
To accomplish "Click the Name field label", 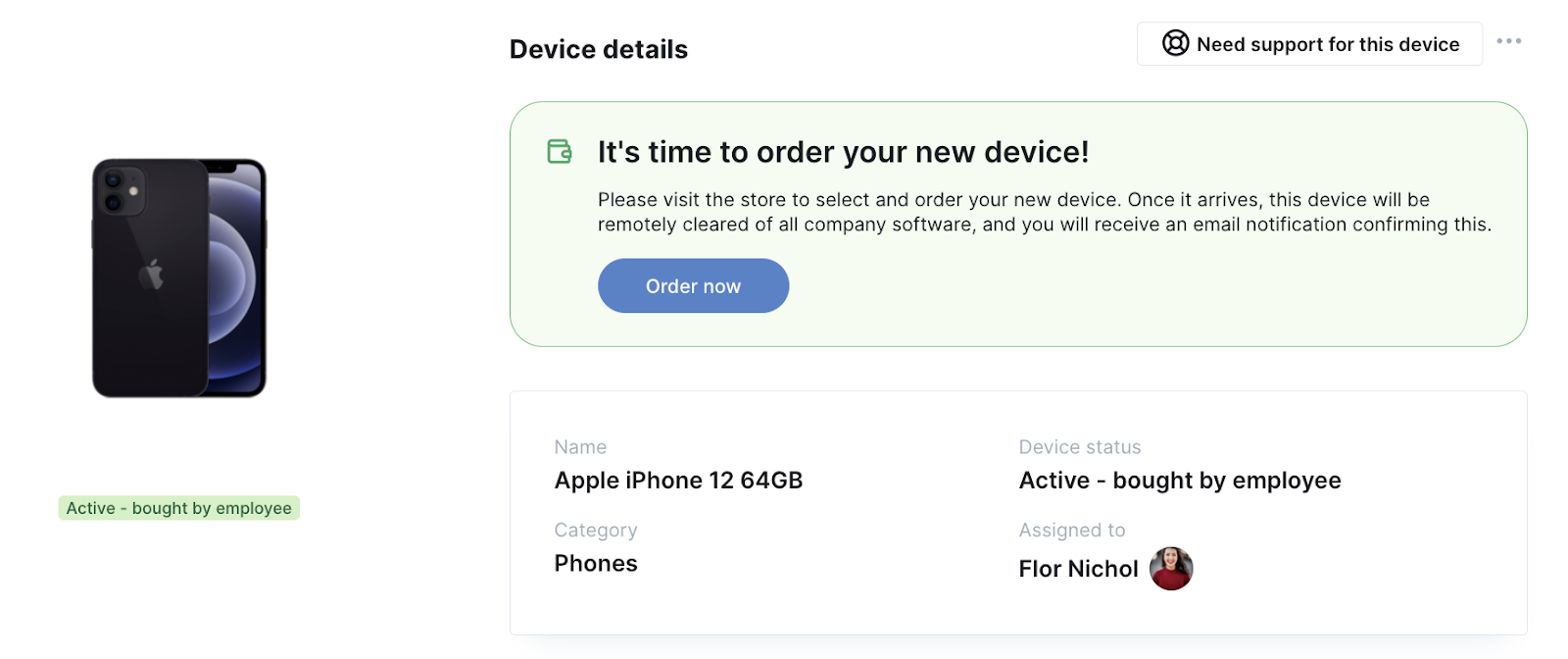I will [580, 447].
